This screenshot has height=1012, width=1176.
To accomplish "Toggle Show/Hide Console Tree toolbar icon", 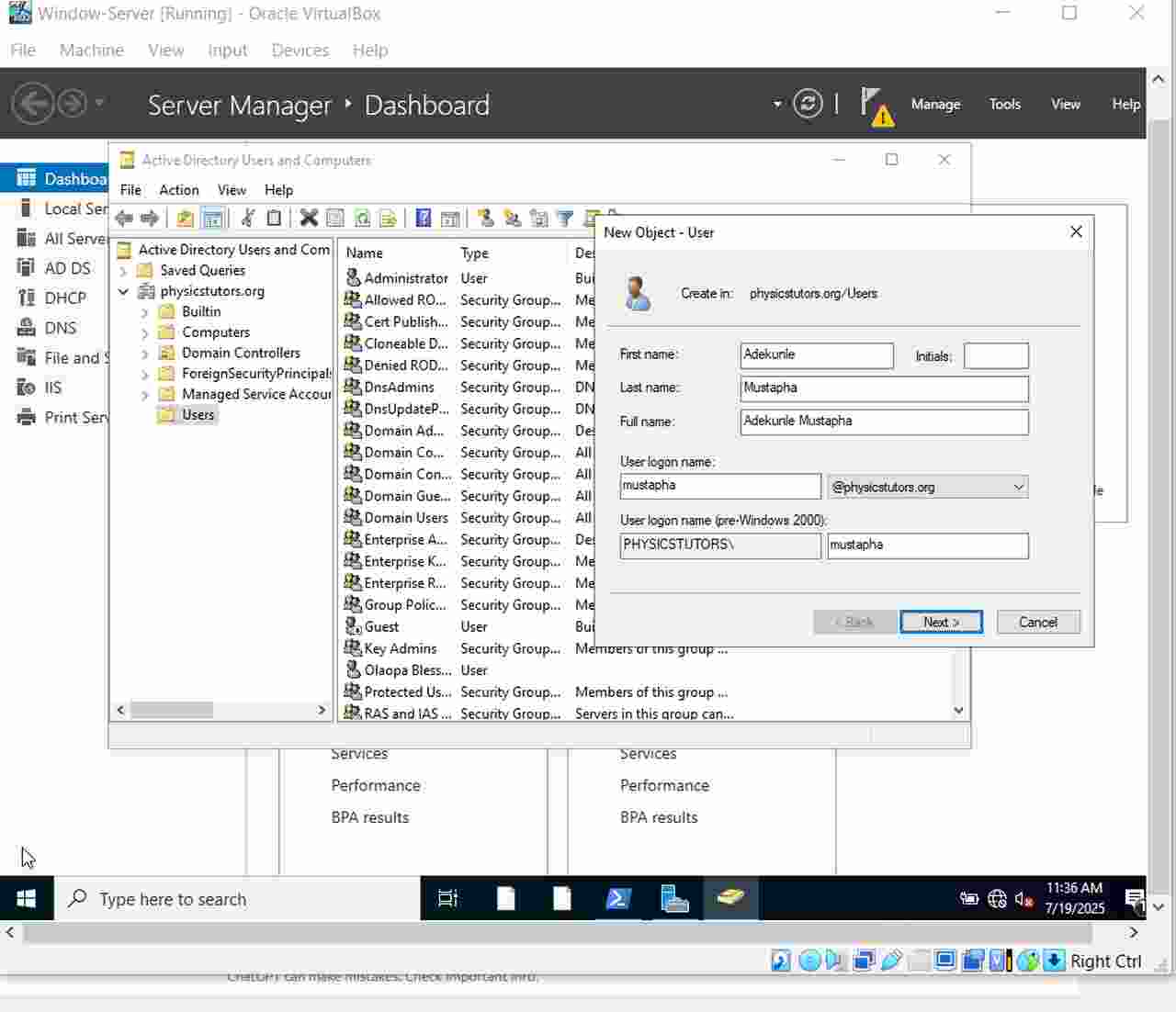I will click(x=212, y=219).
